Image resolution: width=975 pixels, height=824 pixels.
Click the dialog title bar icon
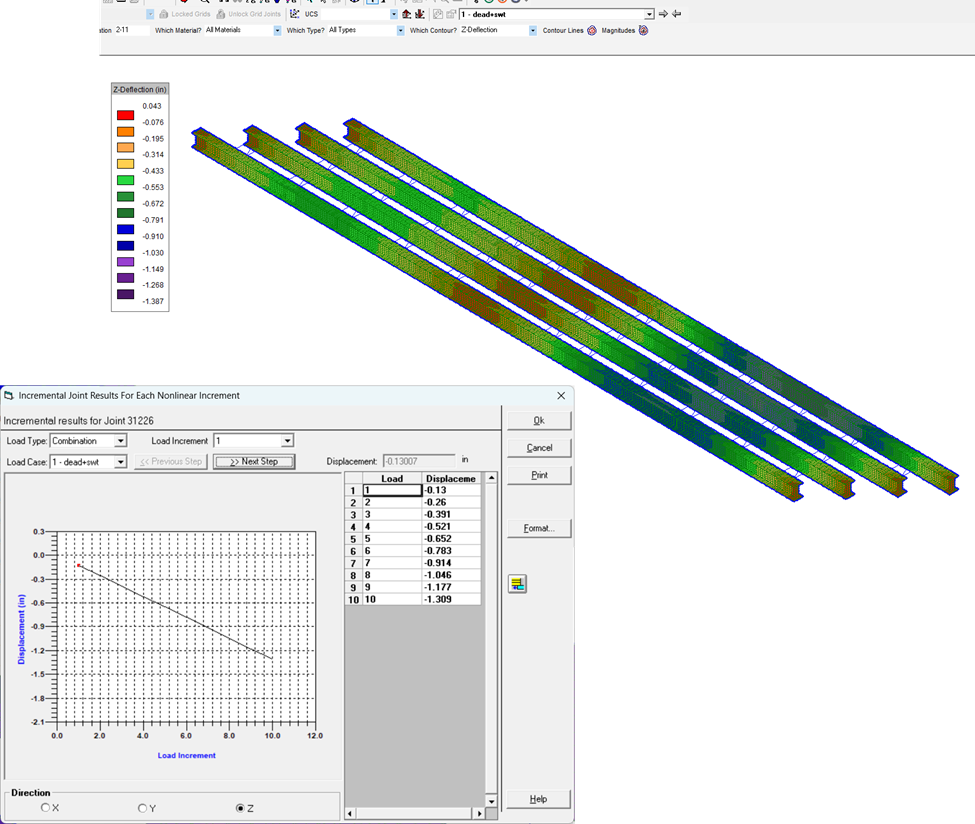(x=9, y=396)
